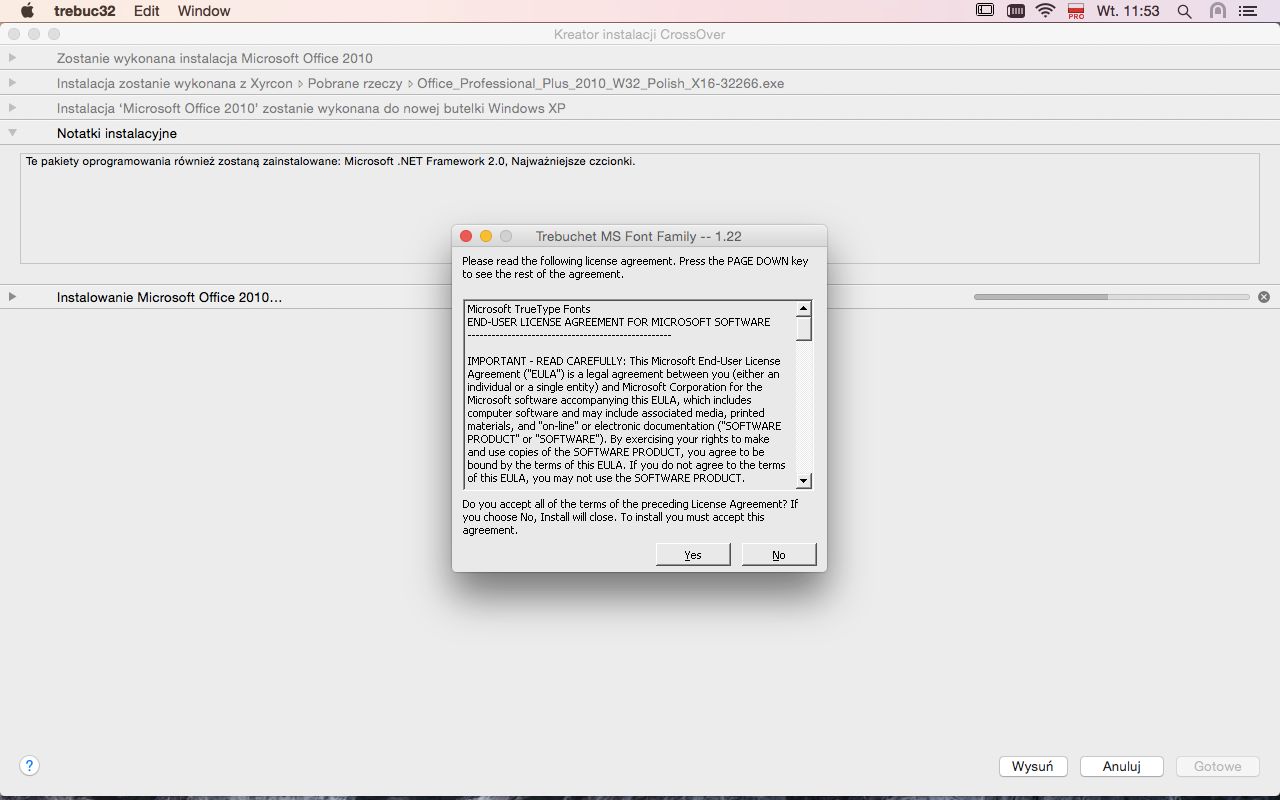Click the EULA scrollbar up arrow
This screenshot has width=1280, height=800.
804,309
